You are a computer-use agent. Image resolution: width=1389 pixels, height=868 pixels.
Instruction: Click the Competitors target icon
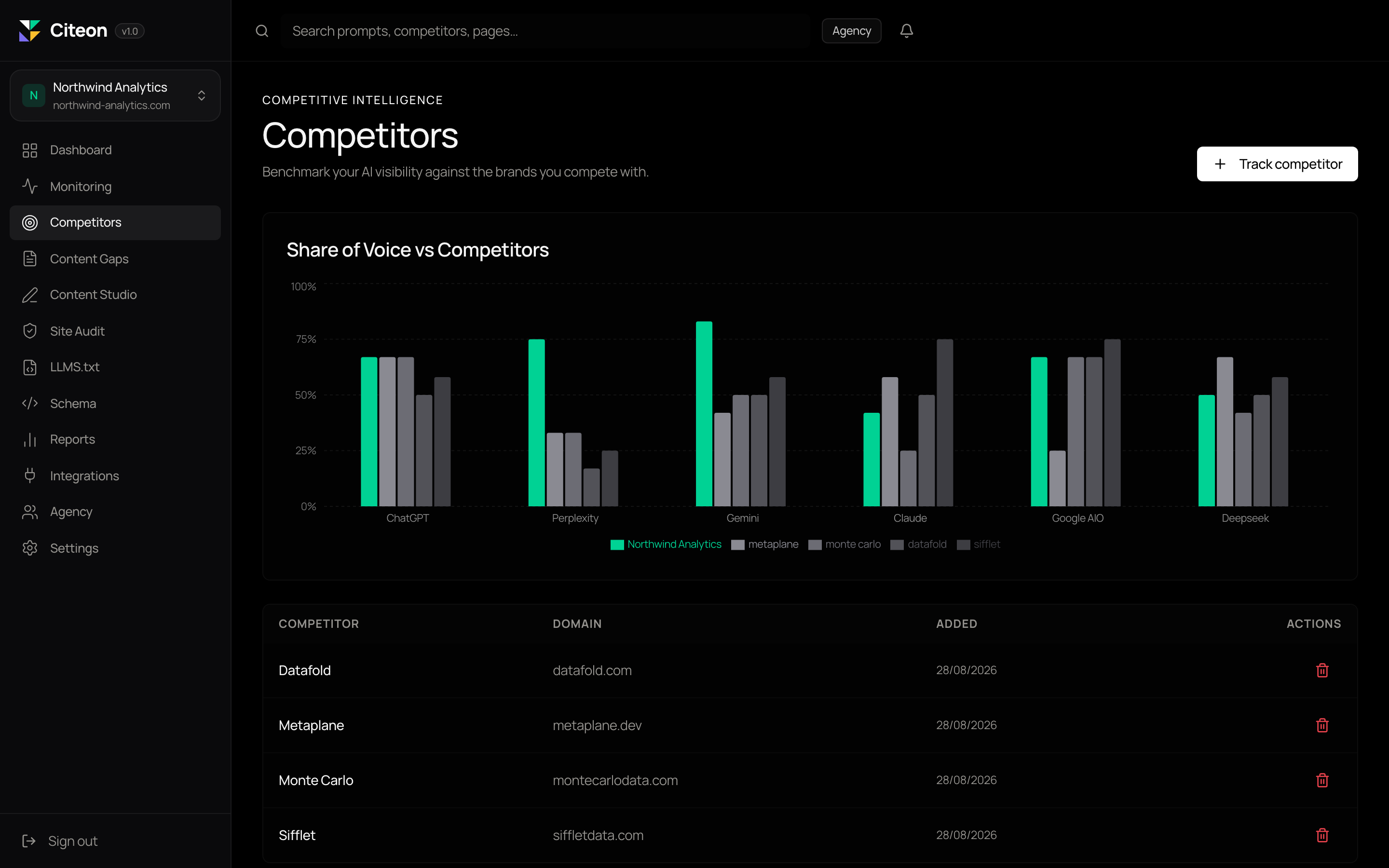click(30, 223)
